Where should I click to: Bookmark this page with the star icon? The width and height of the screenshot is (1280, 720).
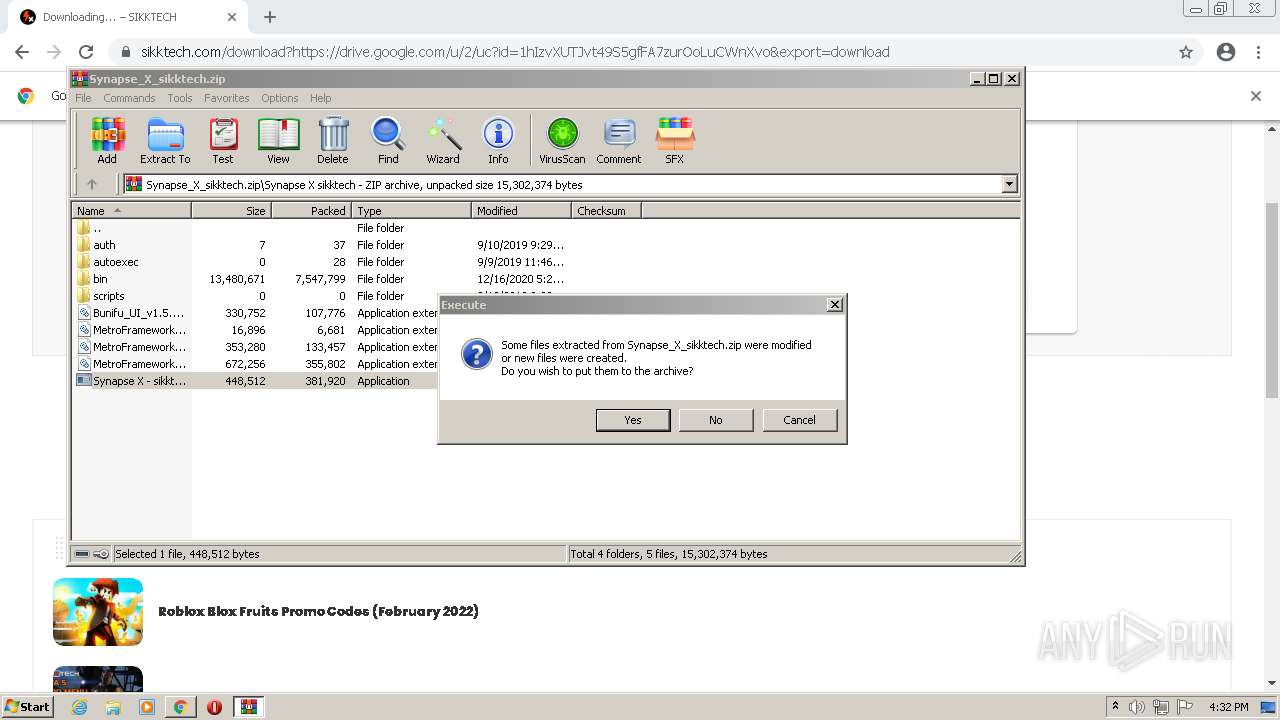pos(1186,52)
